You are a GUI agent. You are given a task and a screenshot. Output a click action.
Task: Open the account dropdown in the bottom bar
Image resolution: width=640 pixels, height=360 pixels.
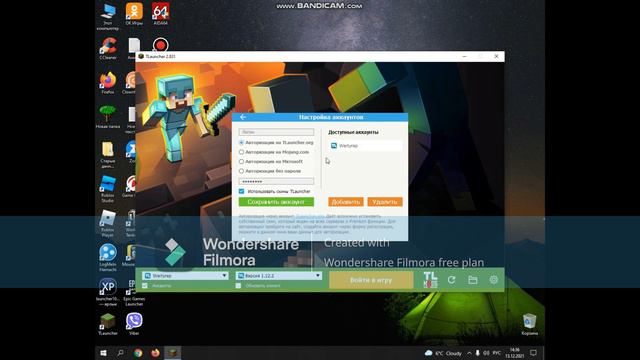click(185, 276)
